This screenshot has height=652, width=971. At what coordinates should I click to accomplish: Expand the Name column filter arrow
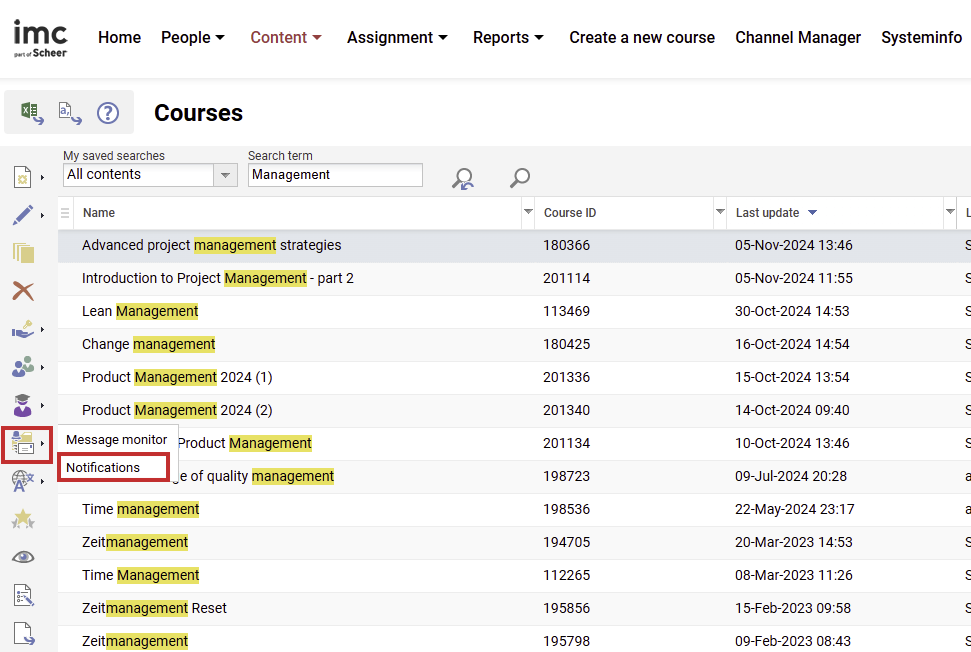pyautogui.click(x=528, y=213)
